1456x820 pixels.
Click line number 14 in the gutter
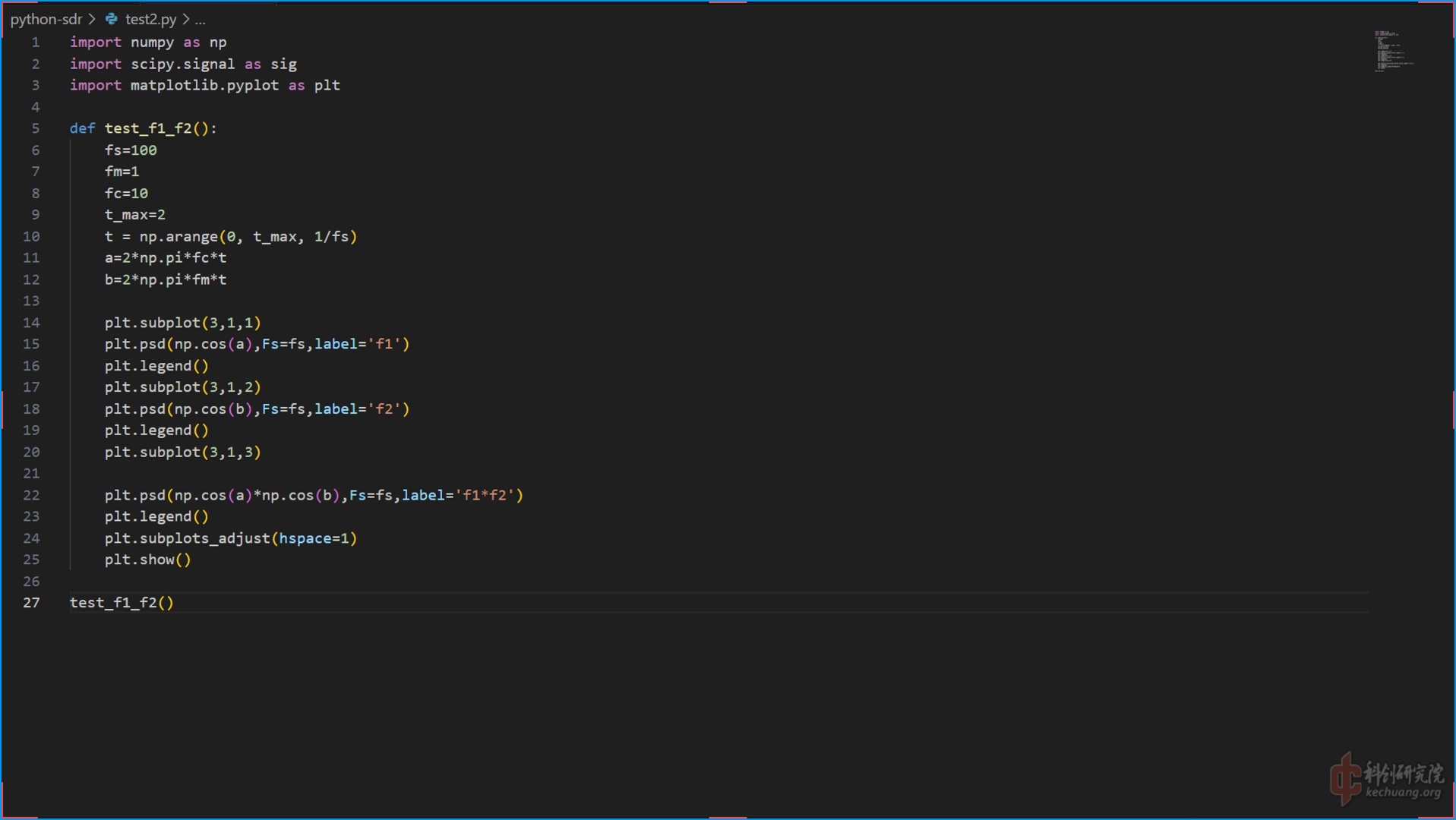tap(31, 323)
